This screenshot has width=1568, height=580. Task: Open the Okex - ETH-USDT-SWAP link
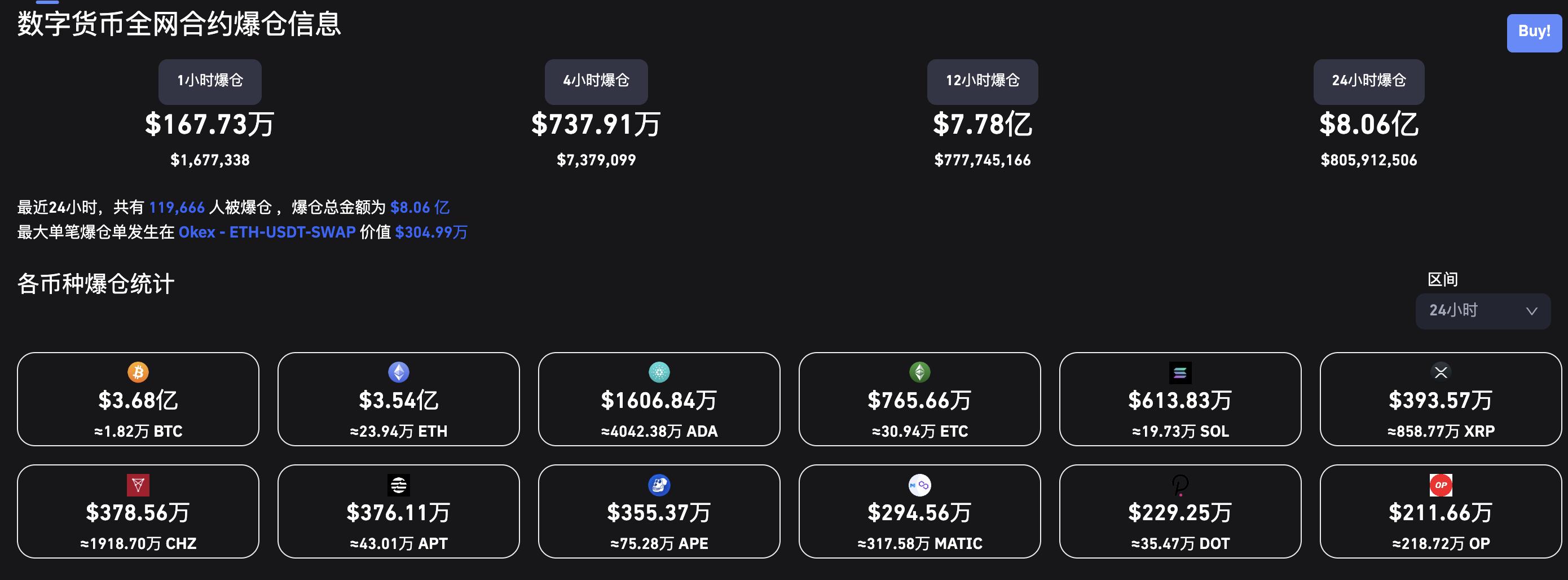coord(267,232)
